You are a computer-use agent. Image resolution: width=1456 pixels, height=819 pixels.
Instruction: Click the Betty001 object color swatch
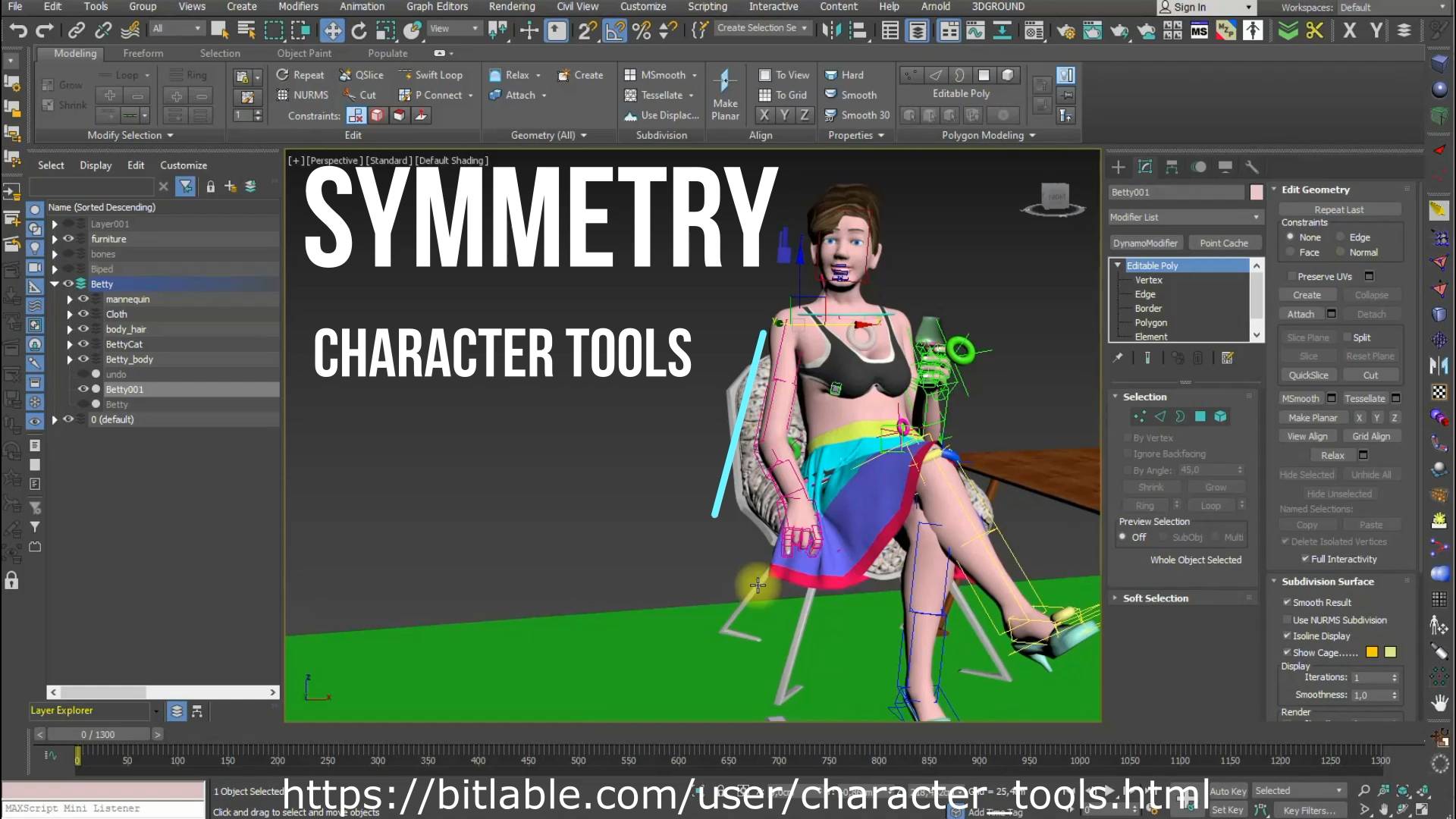point(1257,193)
